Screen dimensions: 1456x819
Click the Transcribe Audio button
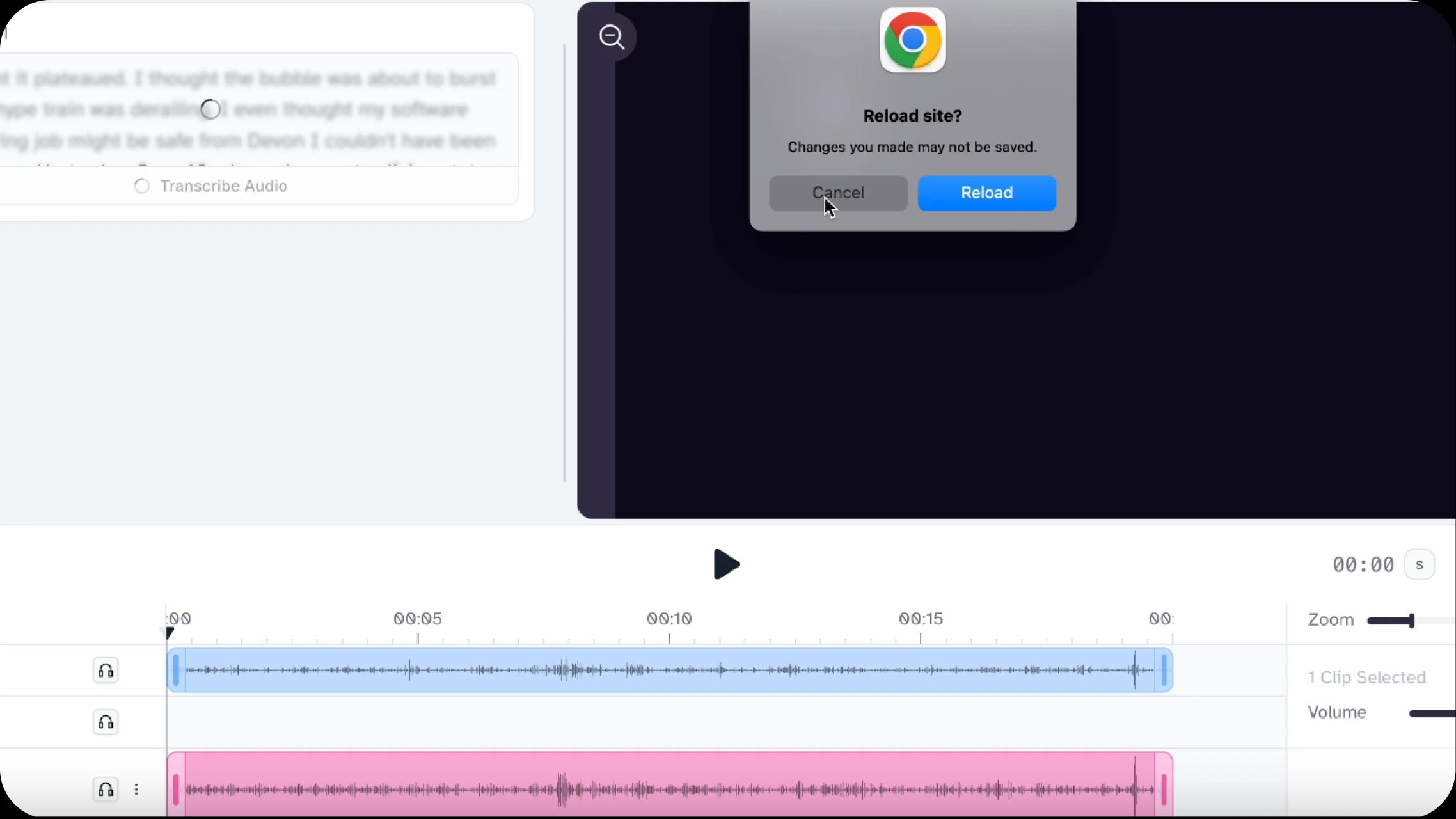pyautogui.click(x=212, y=186)
